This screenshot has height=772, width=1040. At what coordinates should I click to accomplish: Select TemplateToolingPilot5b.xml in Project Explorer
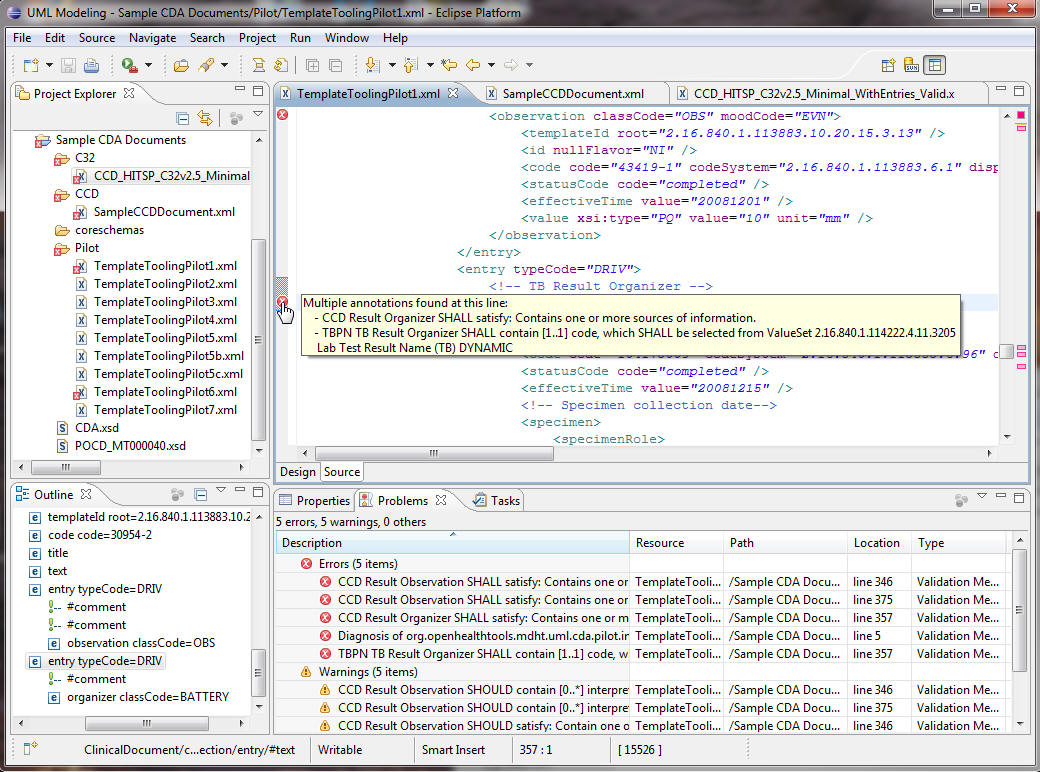168,356
